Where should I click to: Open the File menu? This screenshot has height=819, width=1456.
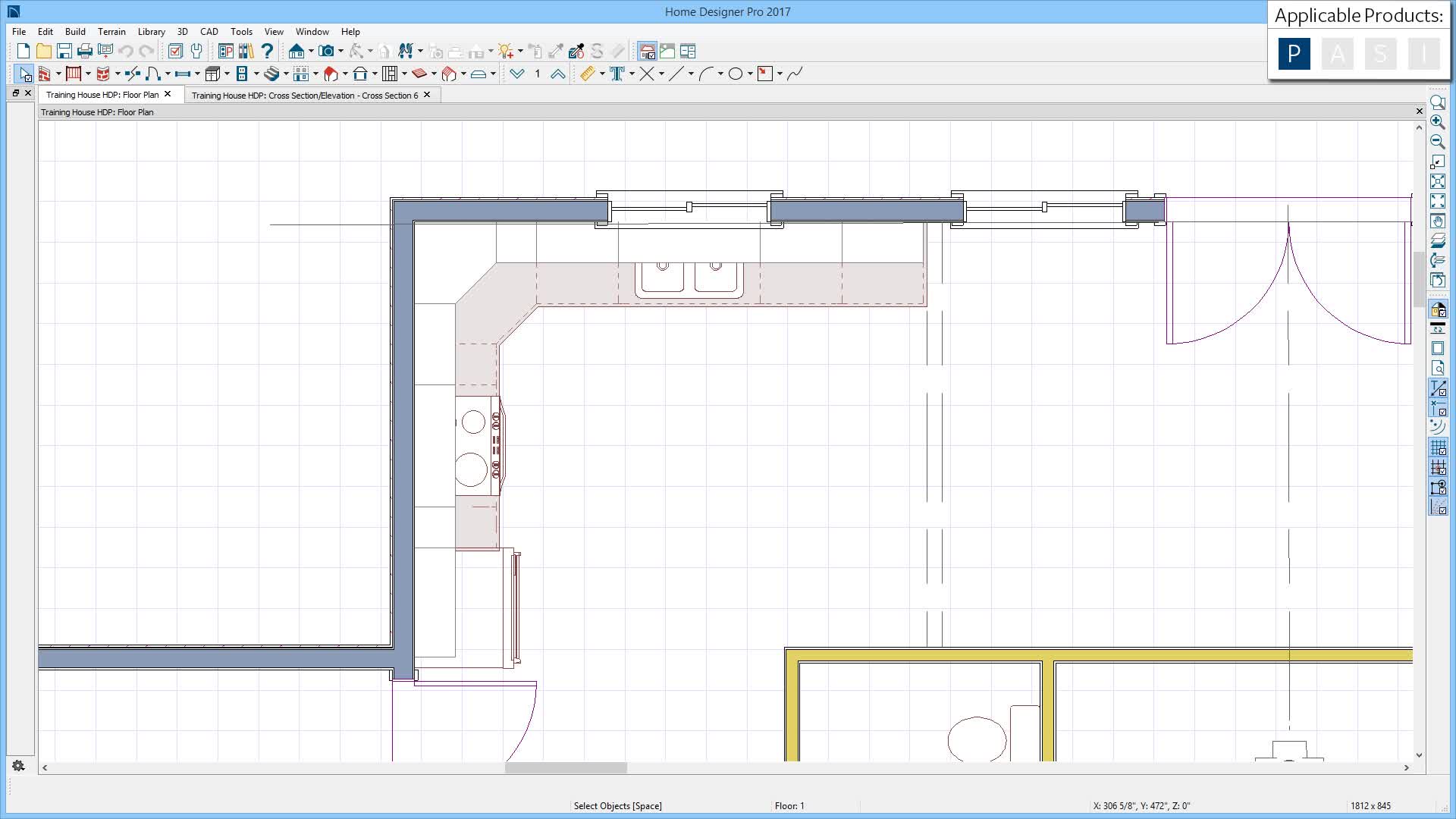(x=19, y=32)
